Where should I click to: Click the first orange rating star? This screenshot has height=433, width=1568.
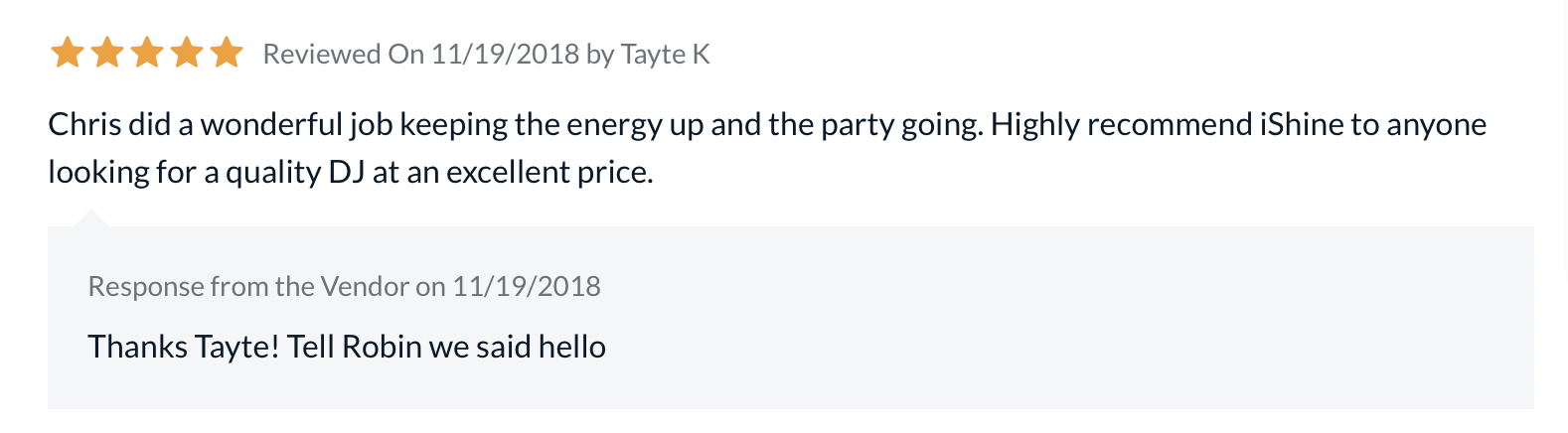[67, 53]
